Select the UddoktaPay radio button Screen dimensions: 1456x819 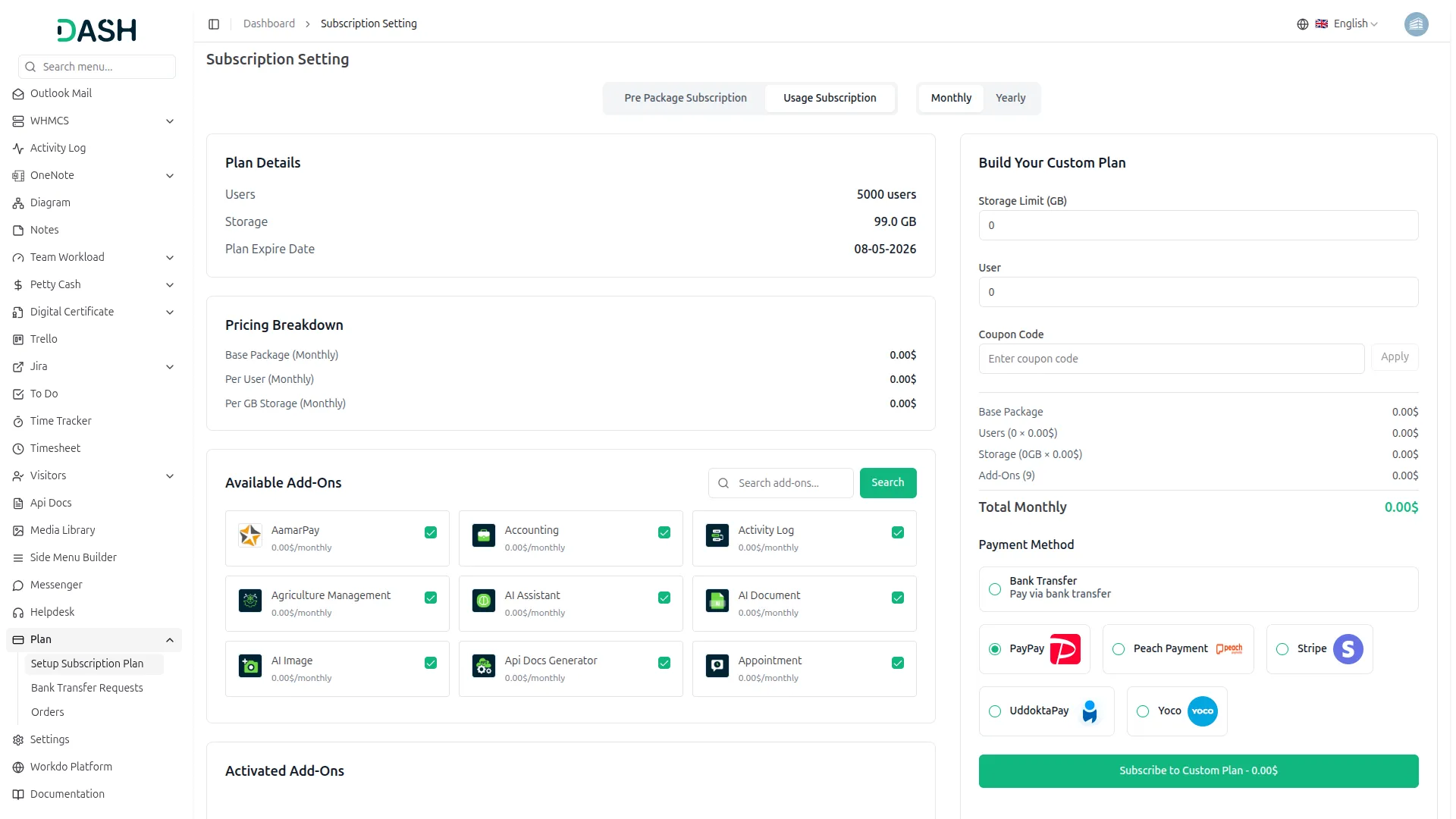pos(995,711)
